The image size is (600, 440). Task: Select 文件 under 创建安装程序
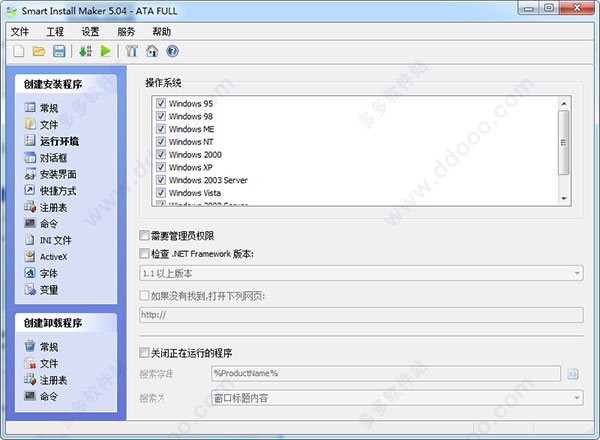coord(41,124)
